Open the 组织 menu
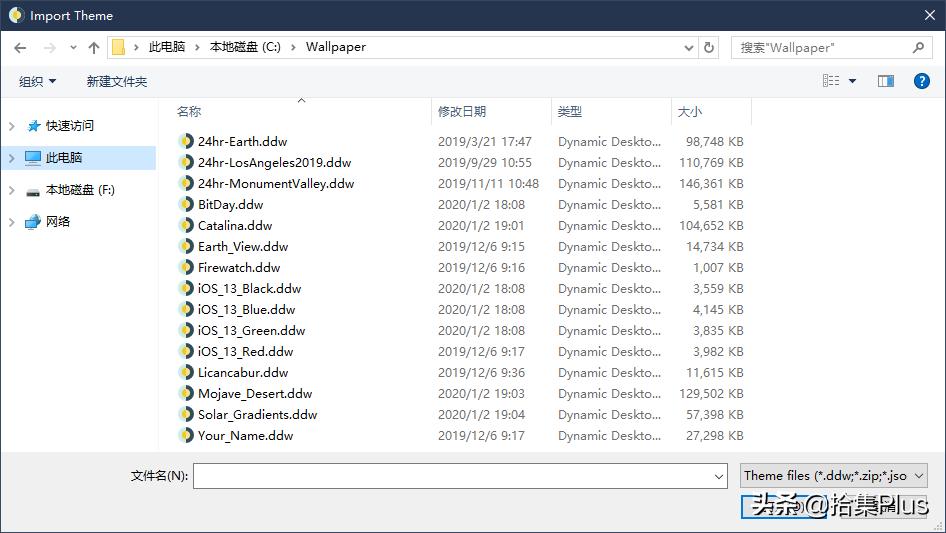 (x=37, y=81)
